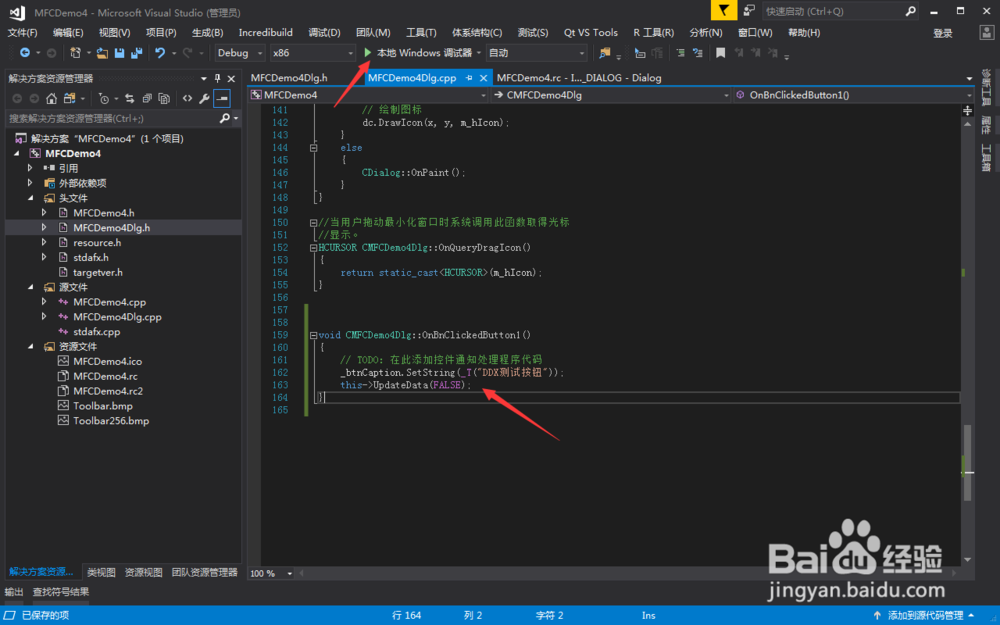Image resolution: width=1000 pixels, height=625 pixels.
Task: Open the 输出 panel tab
Action: click(x=14, y=592)
